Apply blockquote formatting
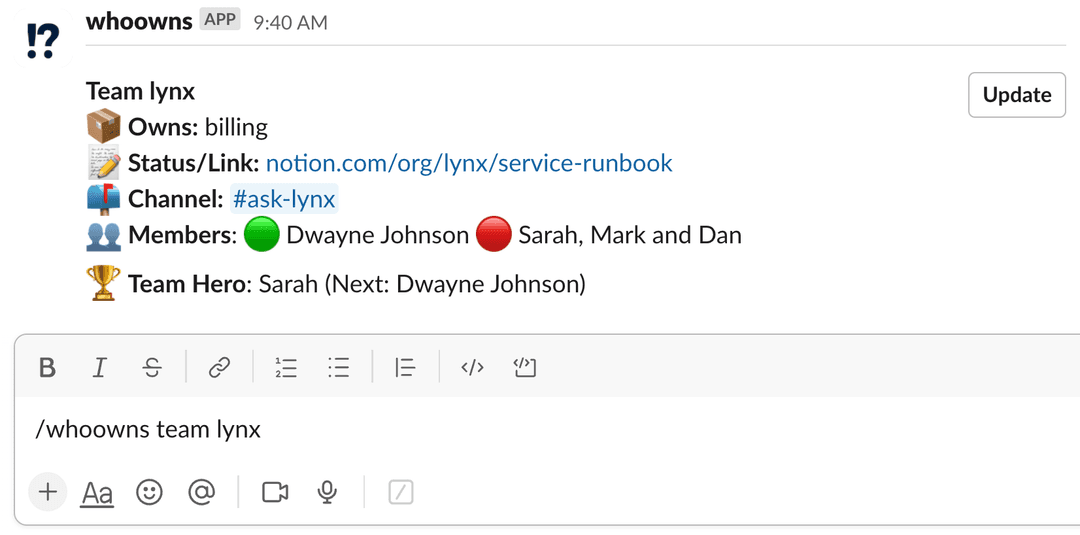Screen dimensions: 1080x535 [405, 368]
